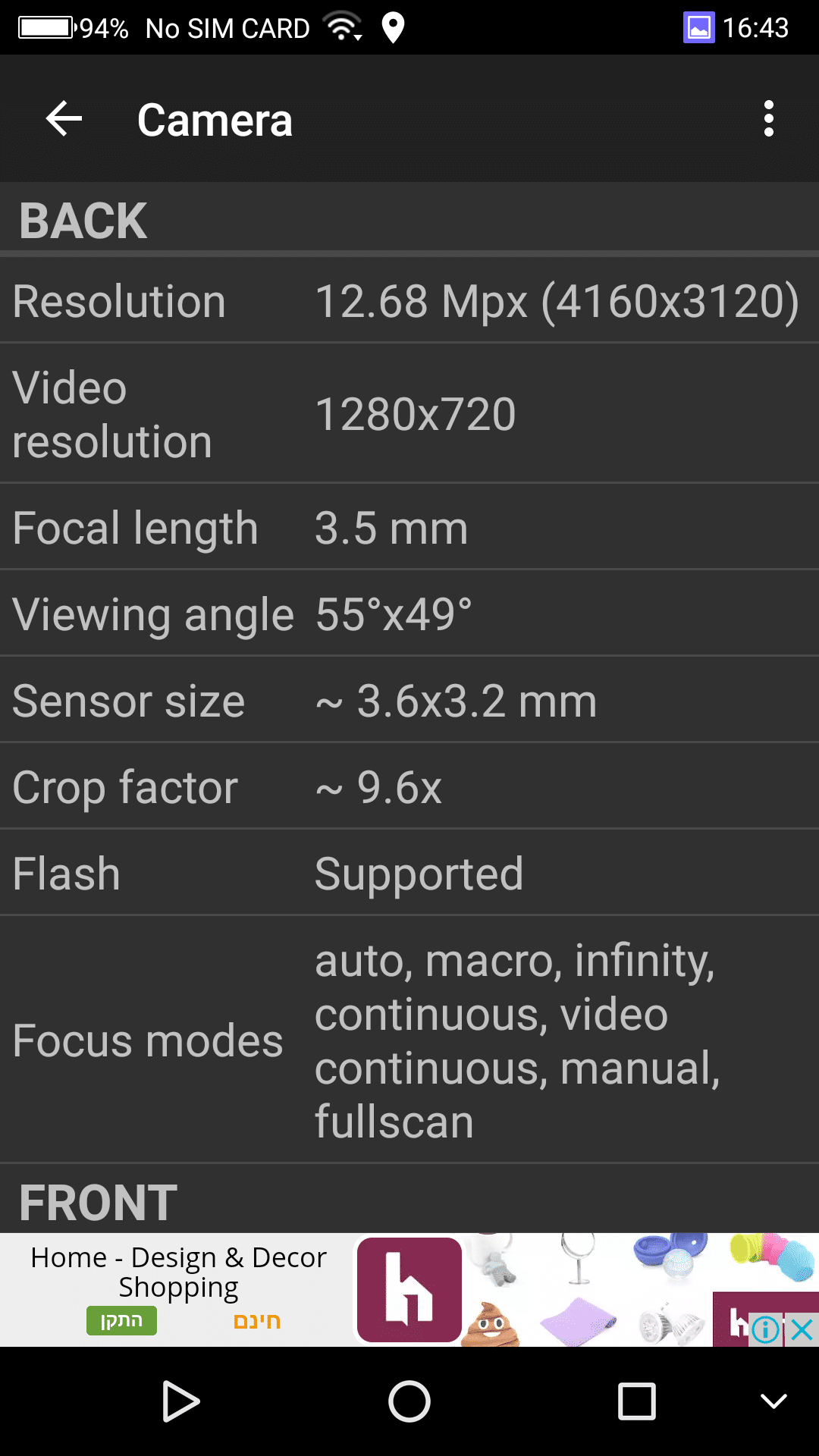Tap the Viewing angle row
The height and width of the screenshot is (1456, 819).
[x=409, y=614]
